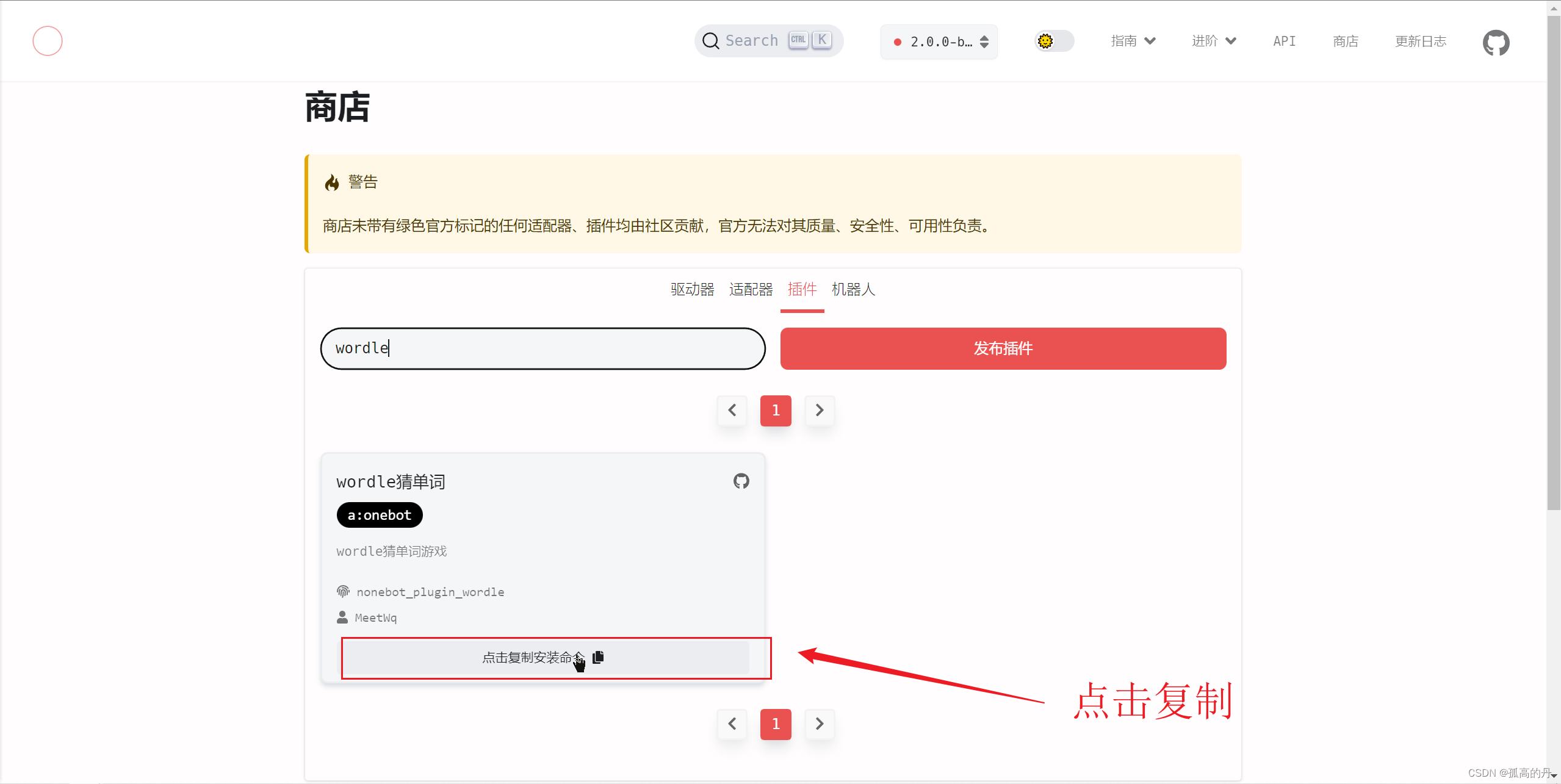Open the 更新日志 page
1561x784 pixels.
click(x=1421, y=41)
